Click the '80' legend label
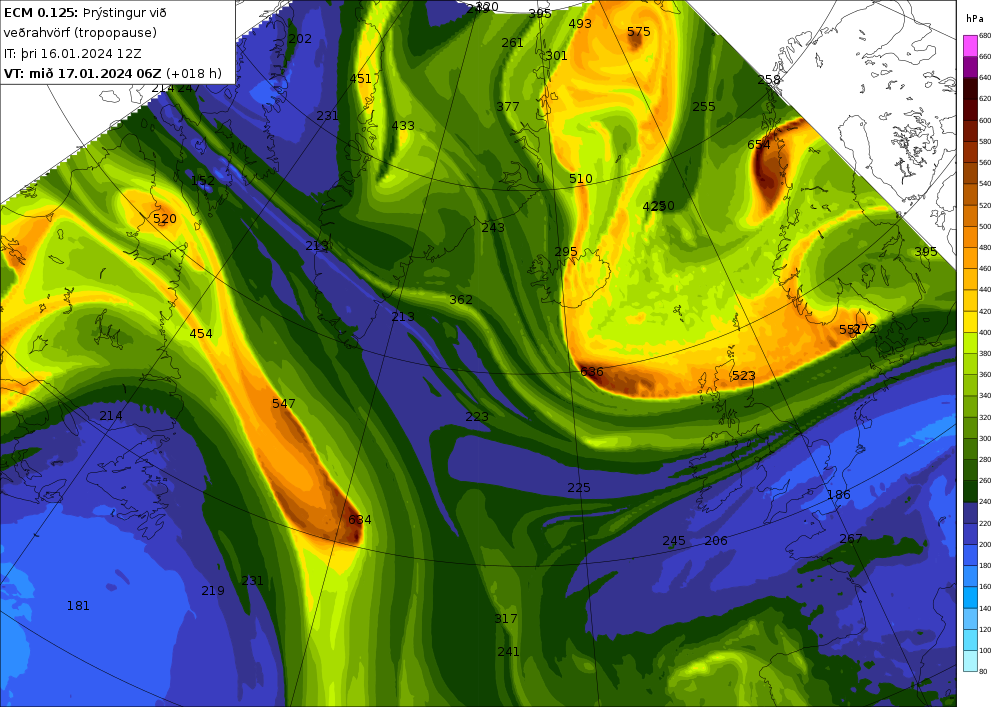Image resolution: width=1000 pixels, height=707 pixels. click(x=983, y=671)
